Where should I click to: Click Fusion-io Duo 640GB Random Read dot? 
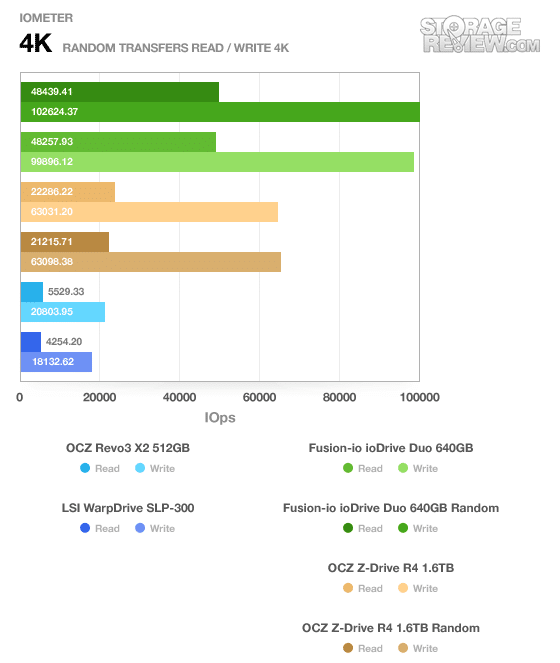coord(348,528)
